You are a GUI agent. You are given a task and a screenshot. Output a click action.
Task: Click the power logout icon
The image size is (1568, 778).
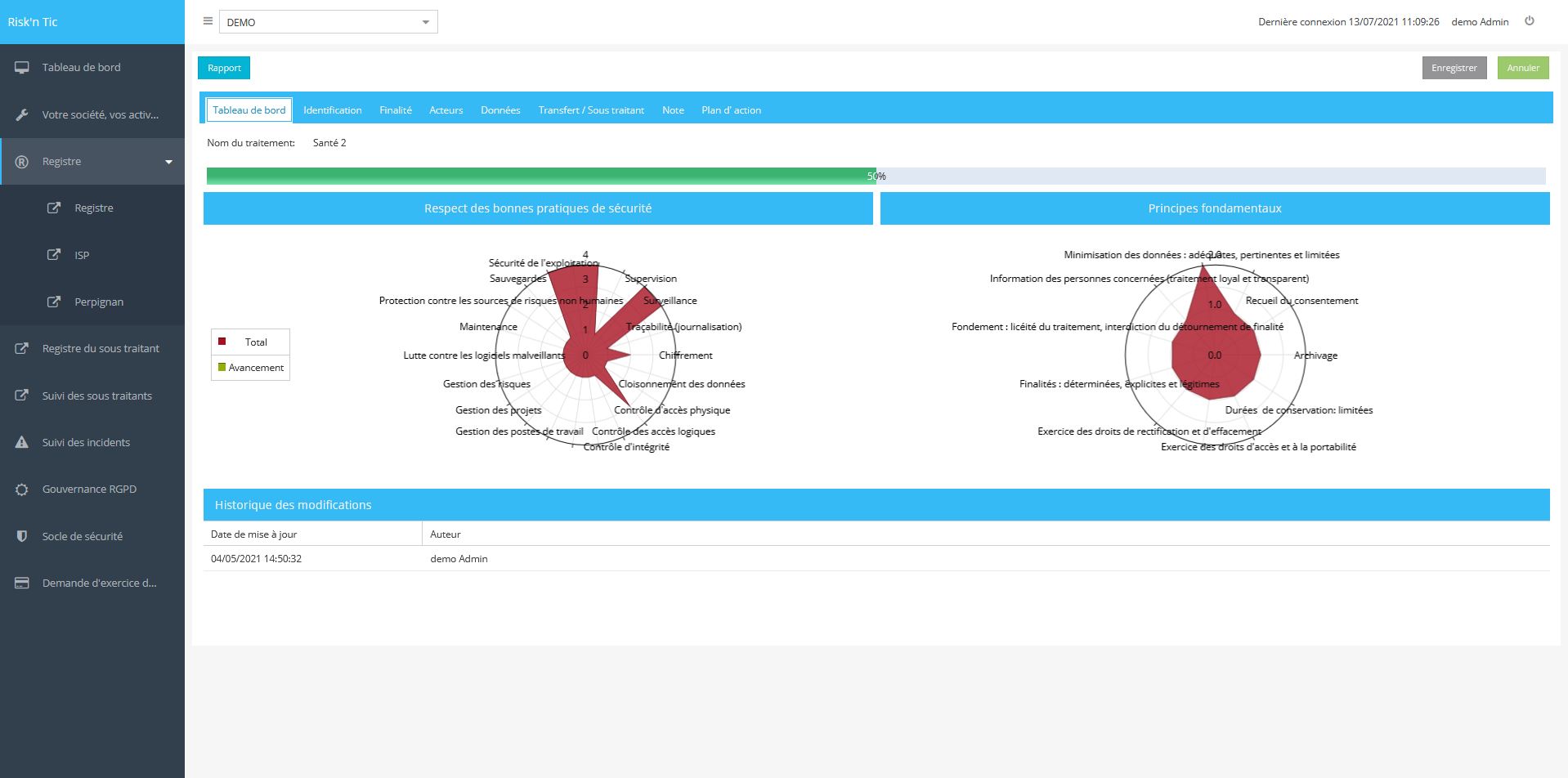1529,21
